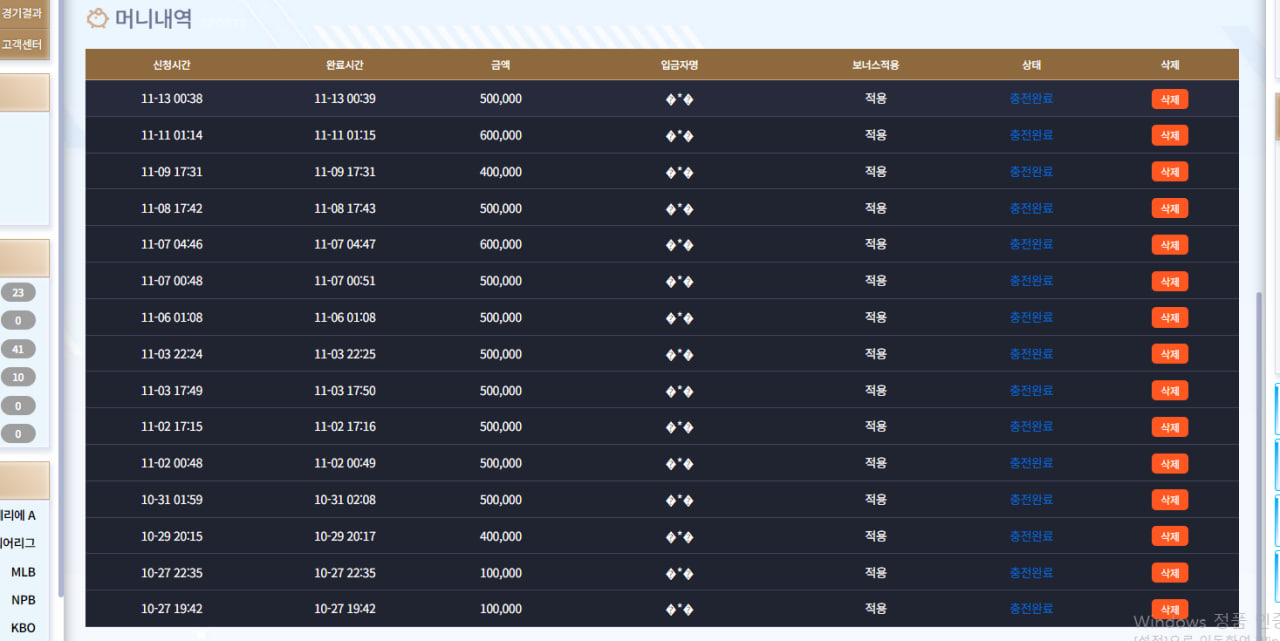Delete the 10-27 19:42 deposit record

tap(1169, 609)
